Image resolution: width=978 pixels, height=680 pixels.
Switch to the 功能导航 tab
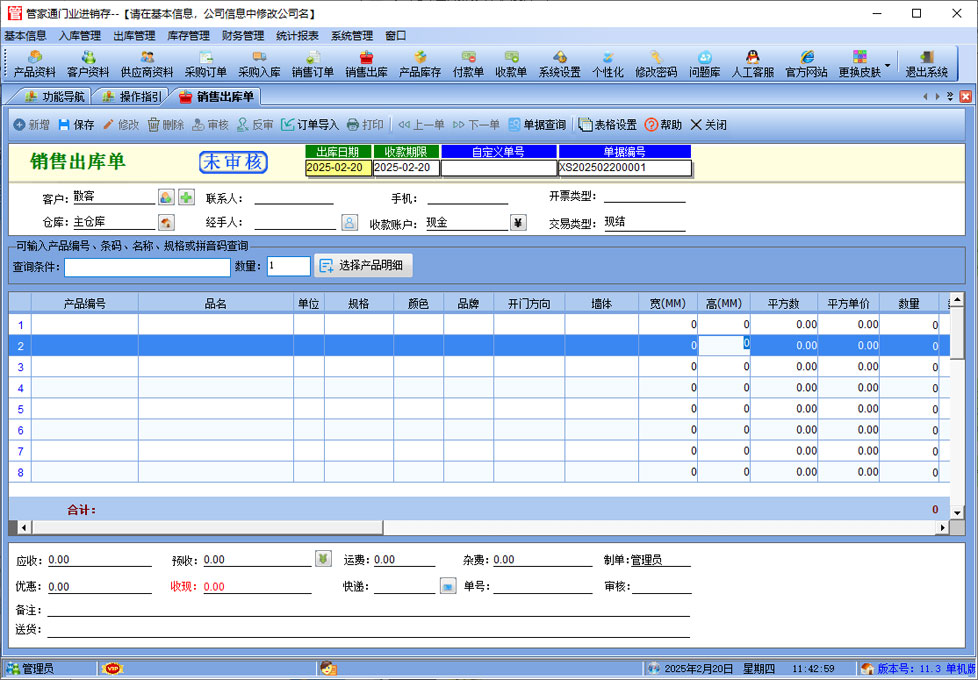54,97
